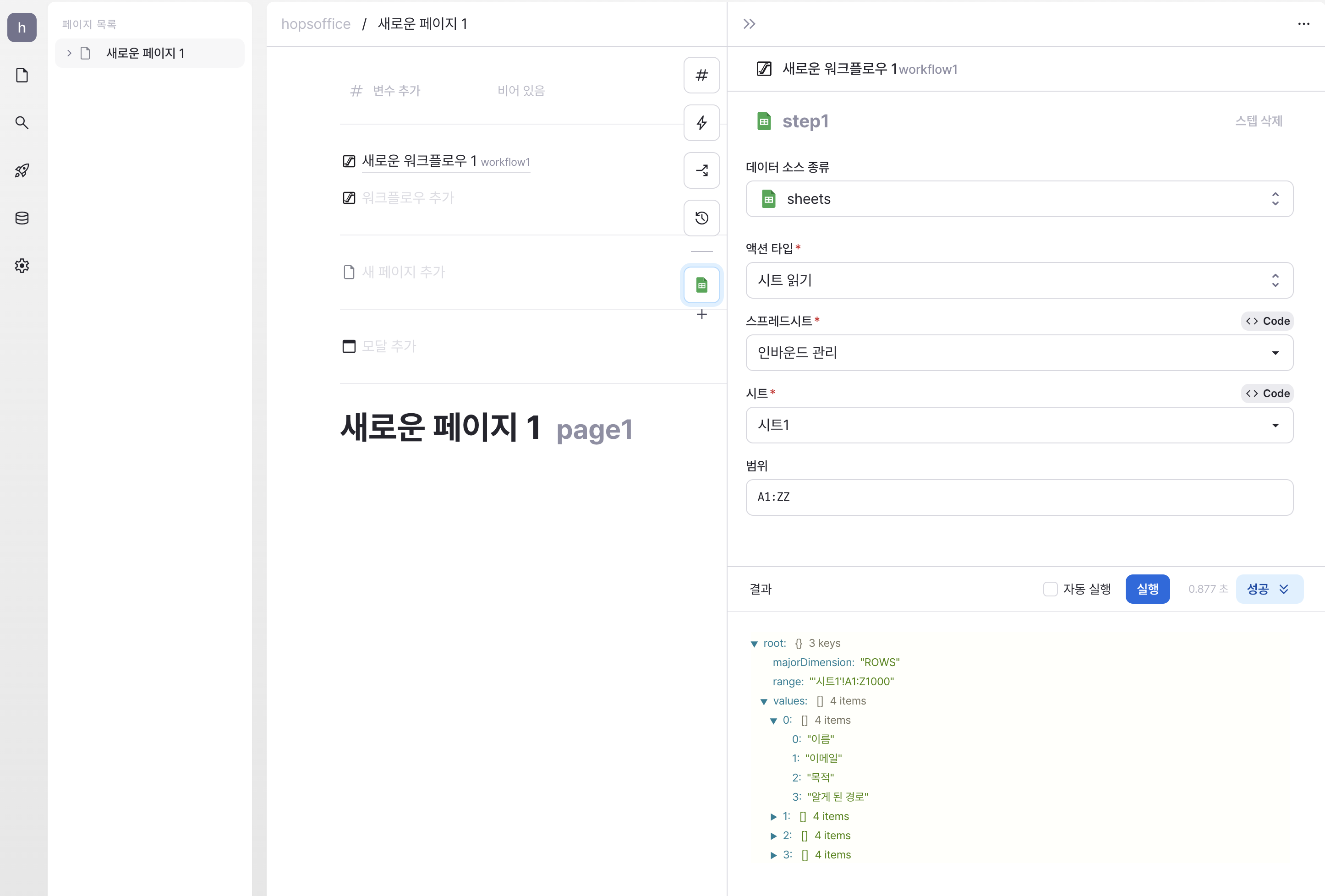The image size is (1325, 896).
Task: Toggle the 자동 실행 checkbox
Action: (x=1050, y=589)
